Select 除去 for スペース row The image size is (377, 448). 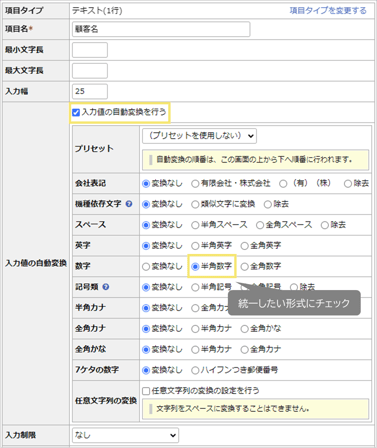click(325, 225)
